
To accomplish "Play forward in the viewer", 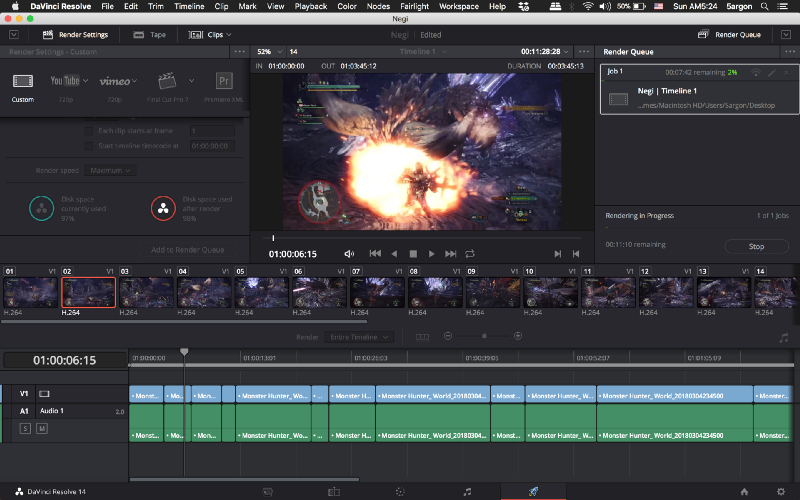I will 432,254.
